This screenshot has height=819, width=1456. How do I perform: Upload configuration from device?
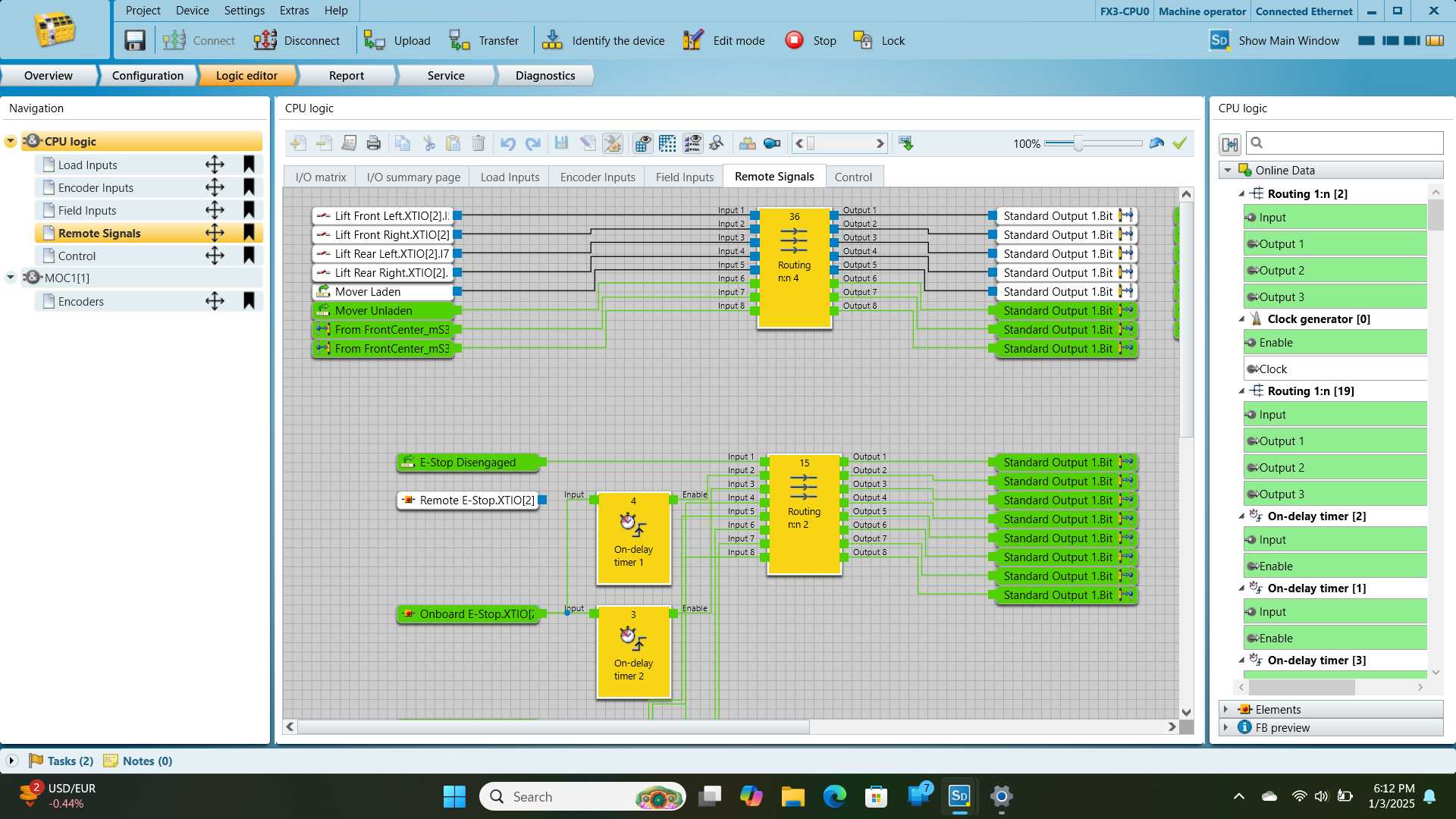pyautogui.click(x=397, y=40)
